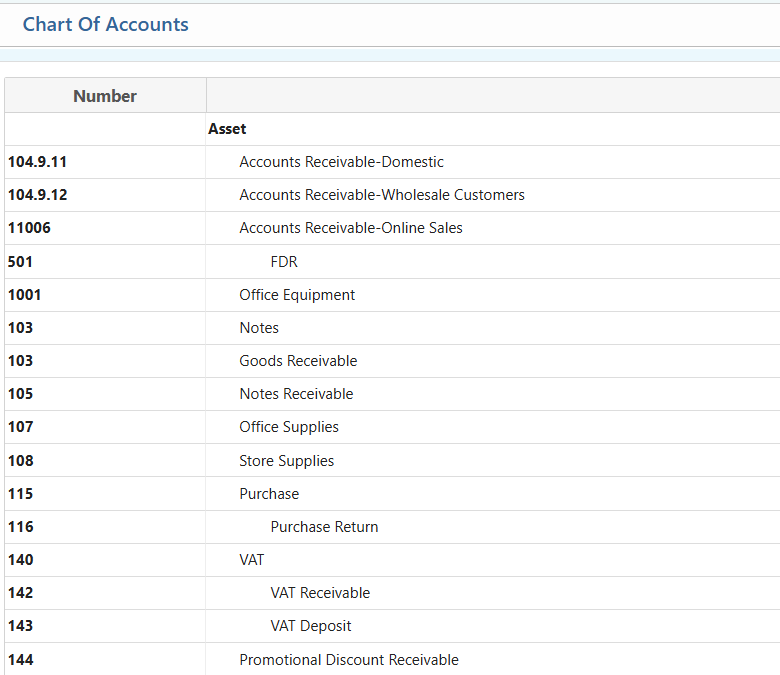Screen dimensions: 780x675
Task: Open the VAT Receivable sub-account
Action: click(x=320, y=593)
